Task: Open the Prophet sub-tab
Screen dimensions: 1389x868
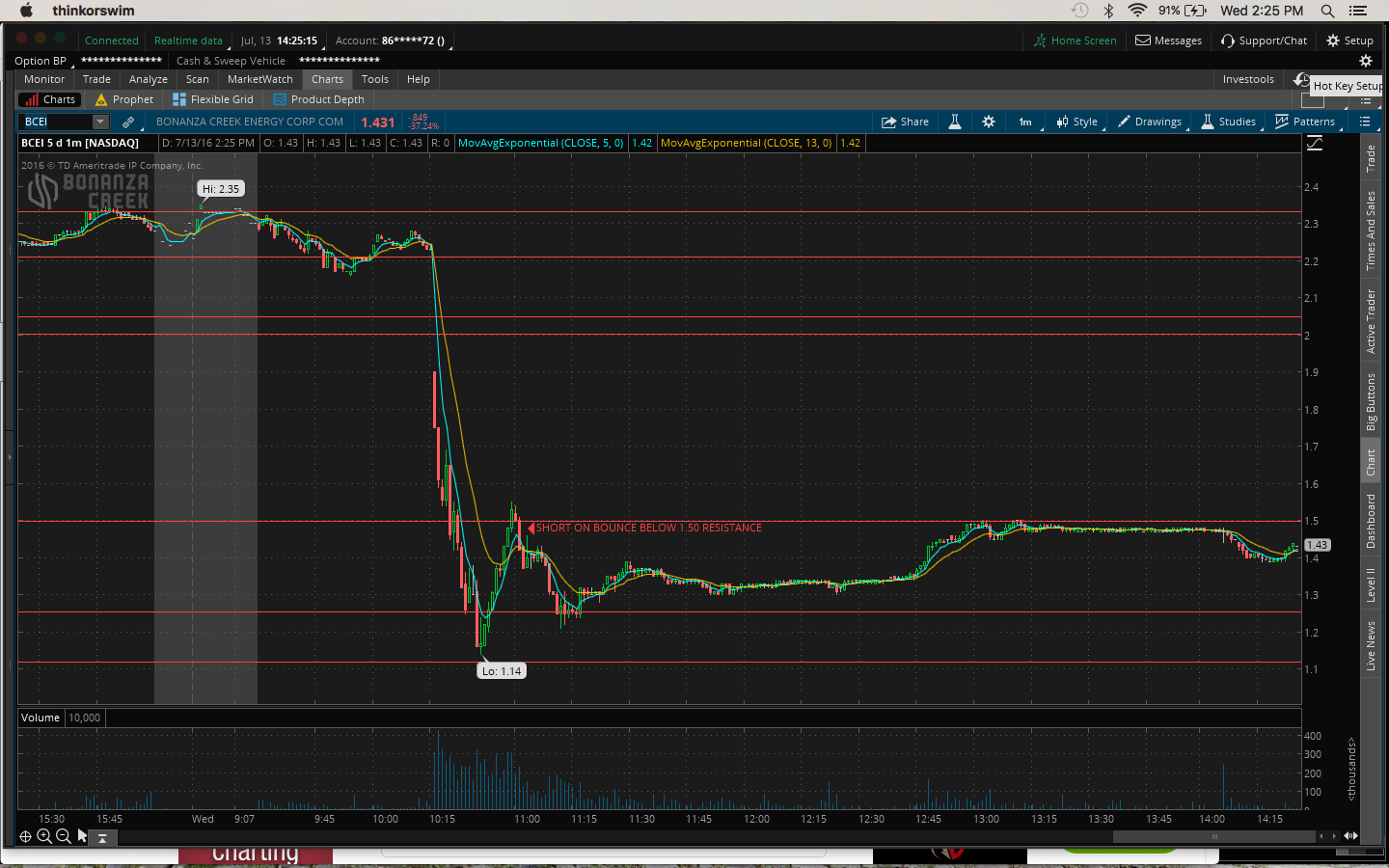Action: pos(124,99)
